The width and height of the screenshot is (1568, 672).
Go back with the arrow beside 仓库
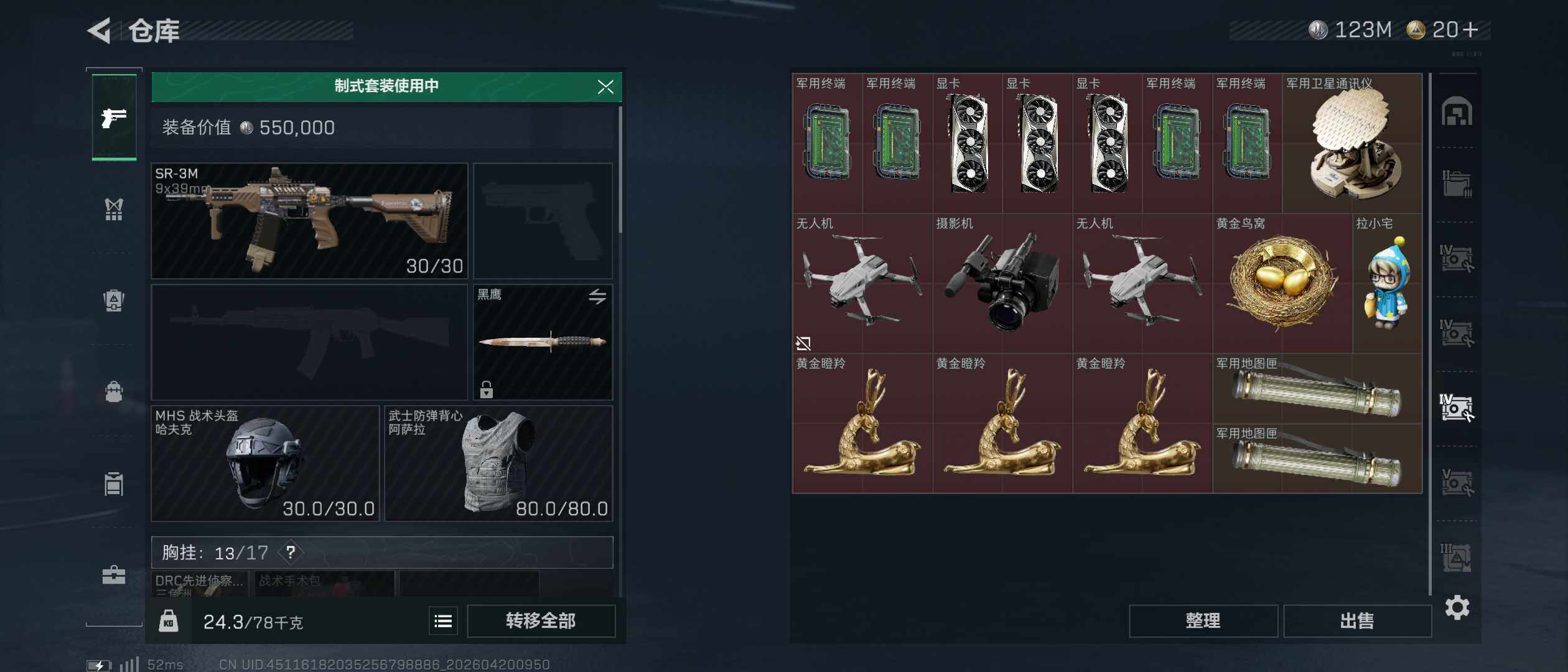(x=100, y=30)
